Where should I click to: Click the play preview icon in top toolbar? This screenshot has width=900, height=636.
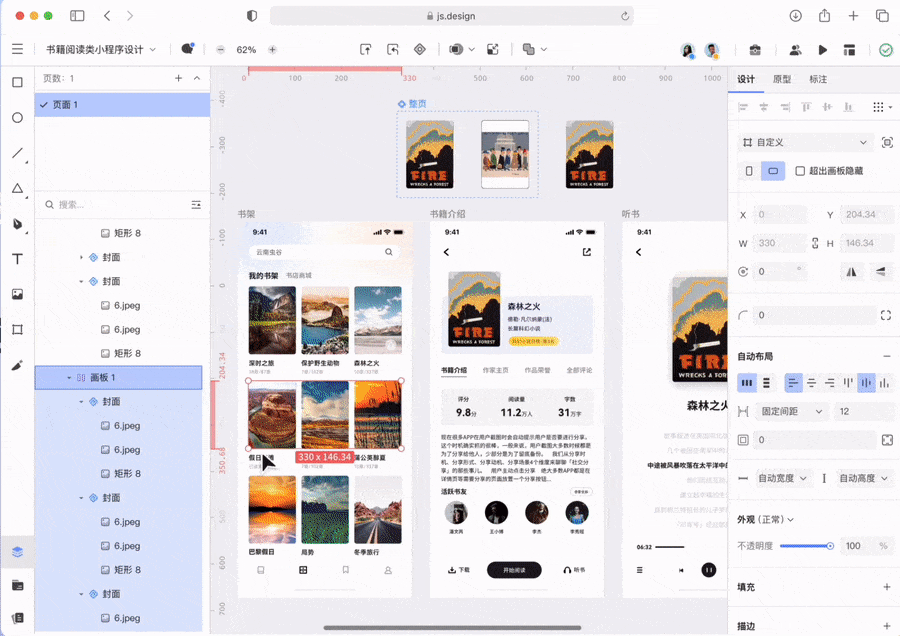pos(822,50)
